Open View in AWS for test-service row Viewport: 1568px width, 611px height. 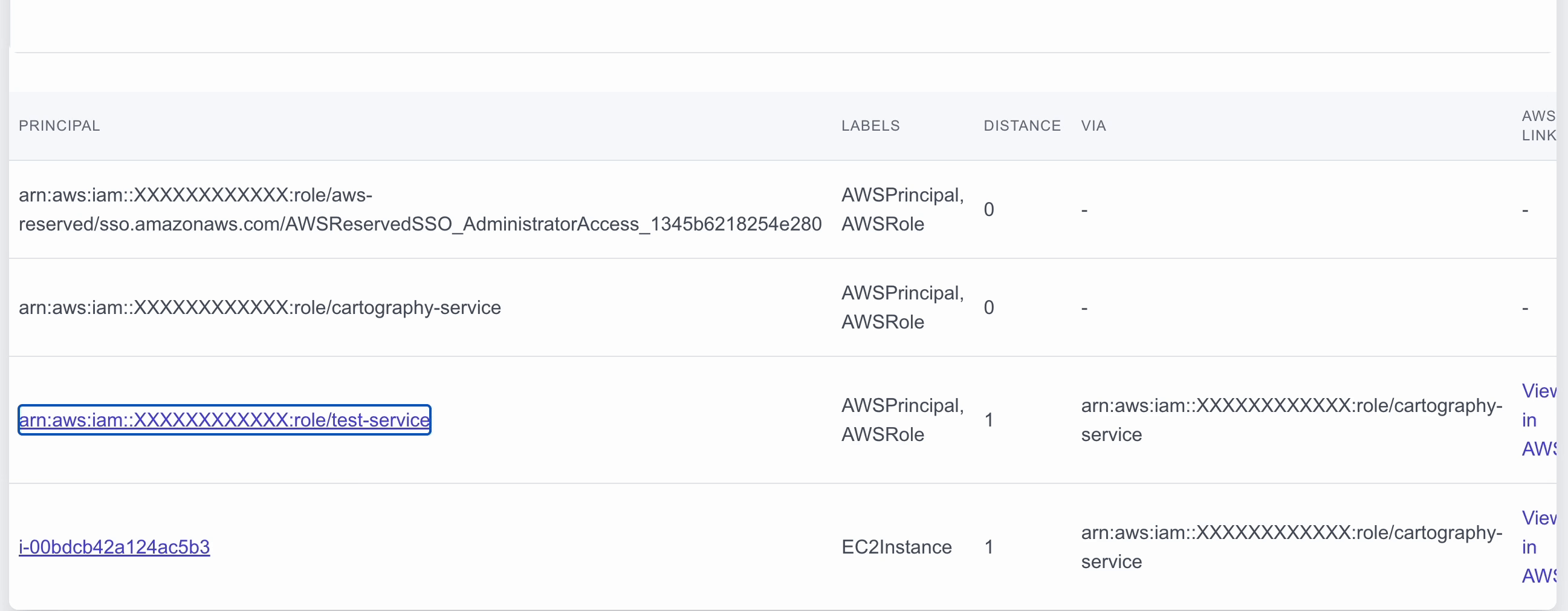(1538, 420)
